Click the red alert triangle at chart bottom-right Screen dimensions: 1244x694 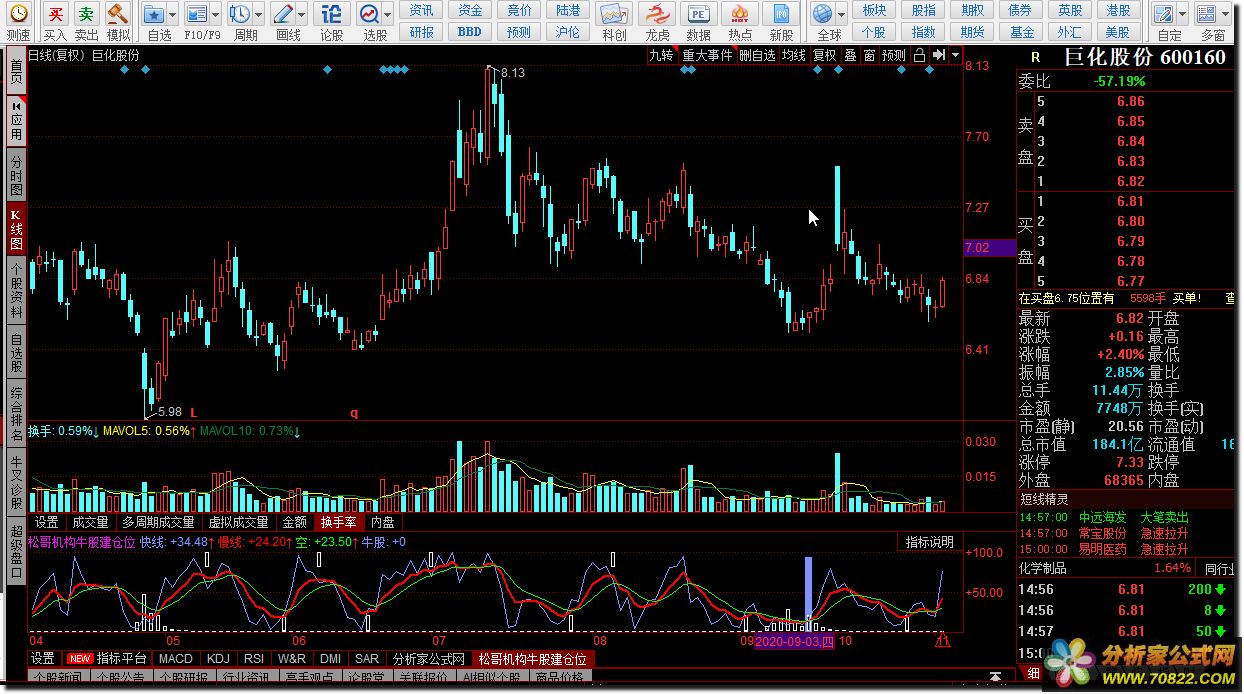[942, 640]
